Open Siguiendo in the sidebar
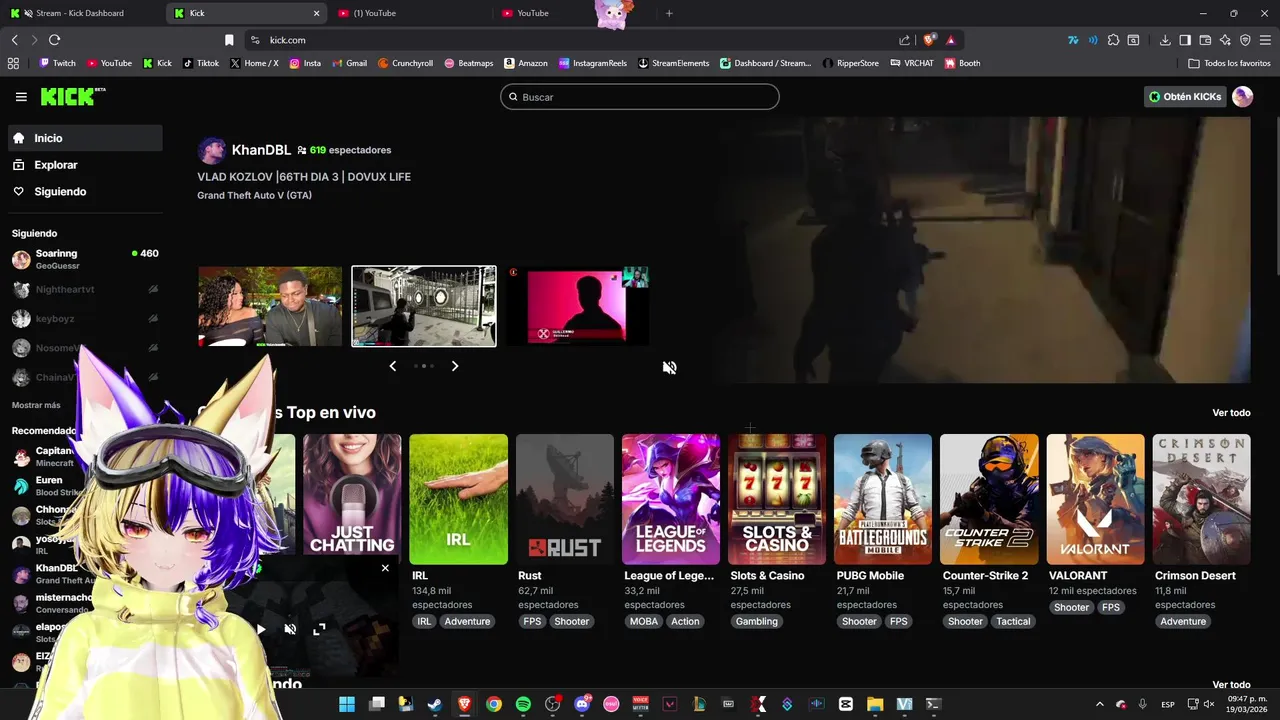This screenshot has height=720, width=1280. pos(85,191)
